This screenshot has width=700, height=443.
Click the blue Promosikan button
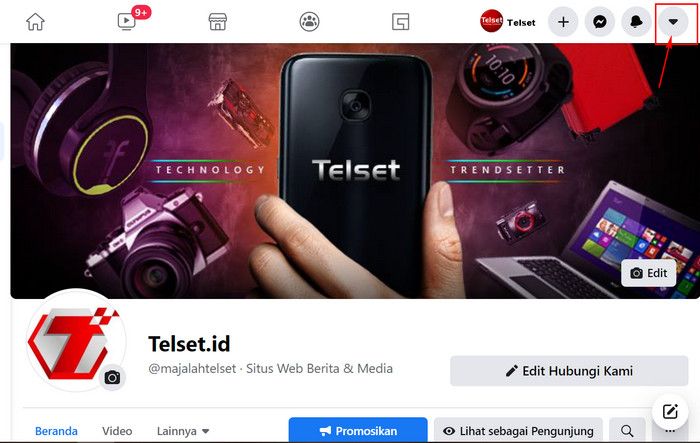coord(358,430)
